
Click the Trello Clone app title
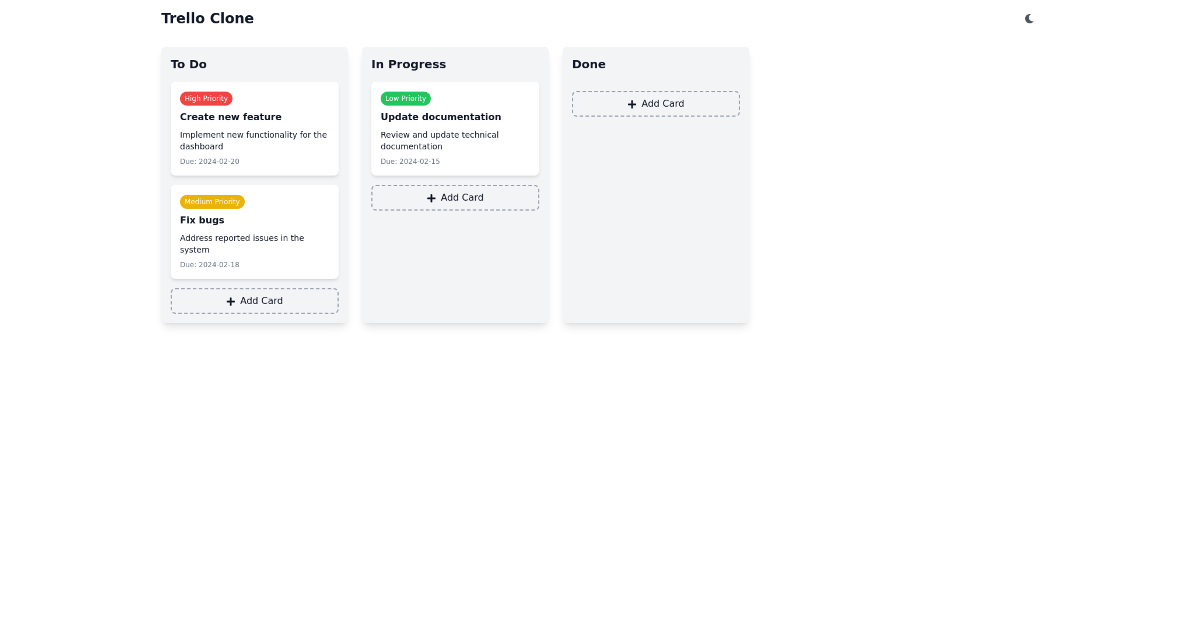click(207, 18)
